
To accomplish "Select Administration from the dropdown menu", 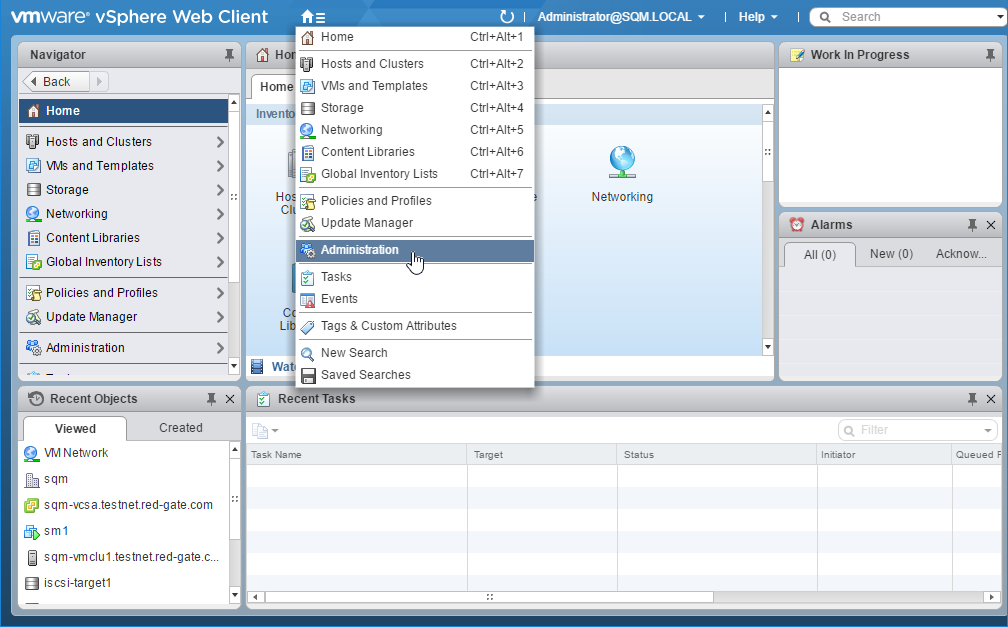I will click(360, 250).
